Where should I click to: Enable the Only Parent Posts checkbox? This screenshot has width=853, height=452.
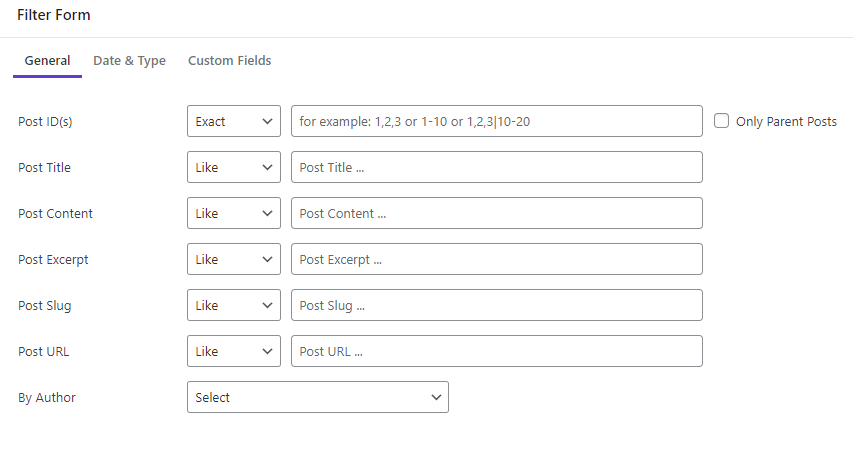(x=721, y=121)
